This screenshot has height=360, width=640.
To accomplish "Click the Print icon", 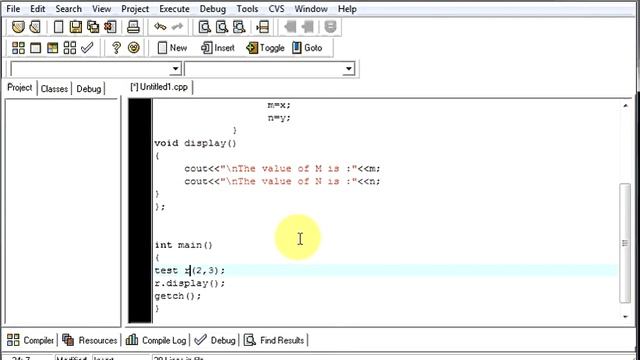I will (133, 27).
